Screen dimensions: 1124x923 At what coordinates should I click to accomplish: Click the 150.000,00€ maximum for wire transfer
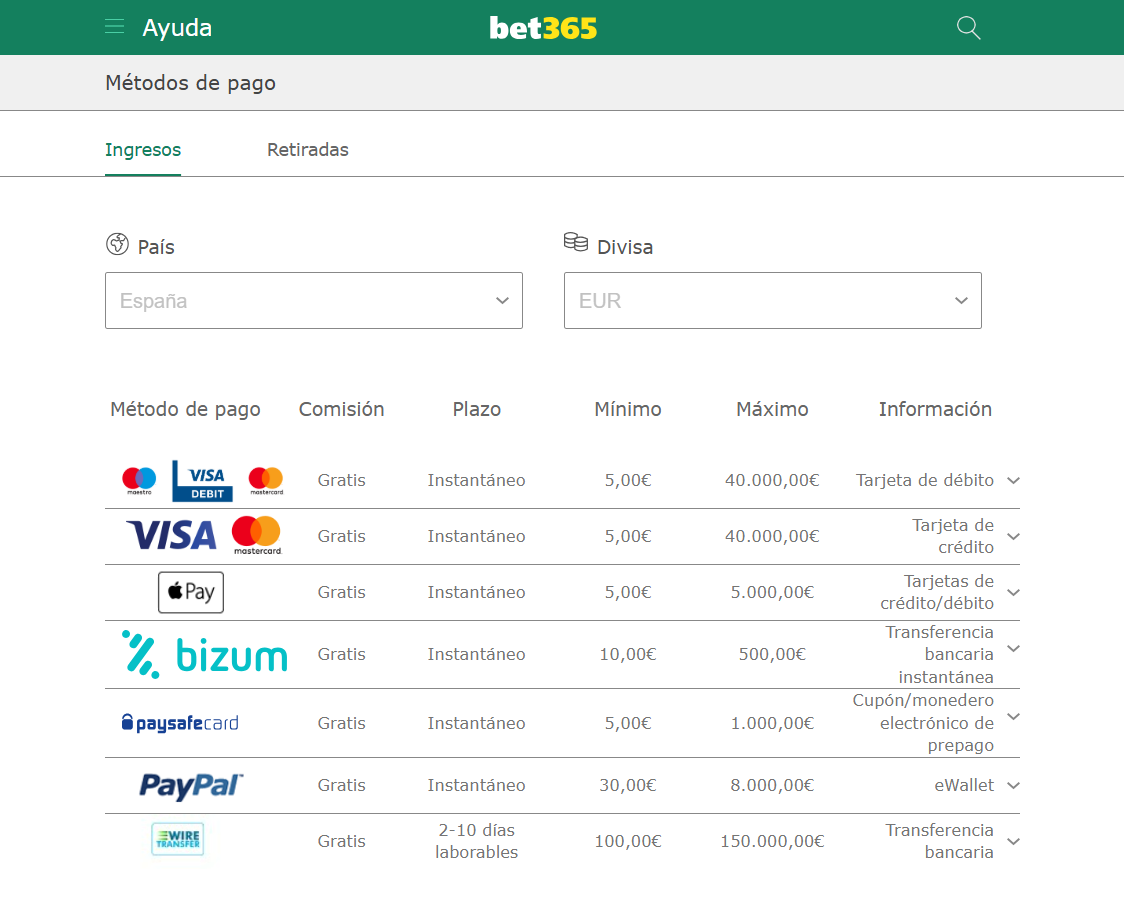[x=772, y=841]
